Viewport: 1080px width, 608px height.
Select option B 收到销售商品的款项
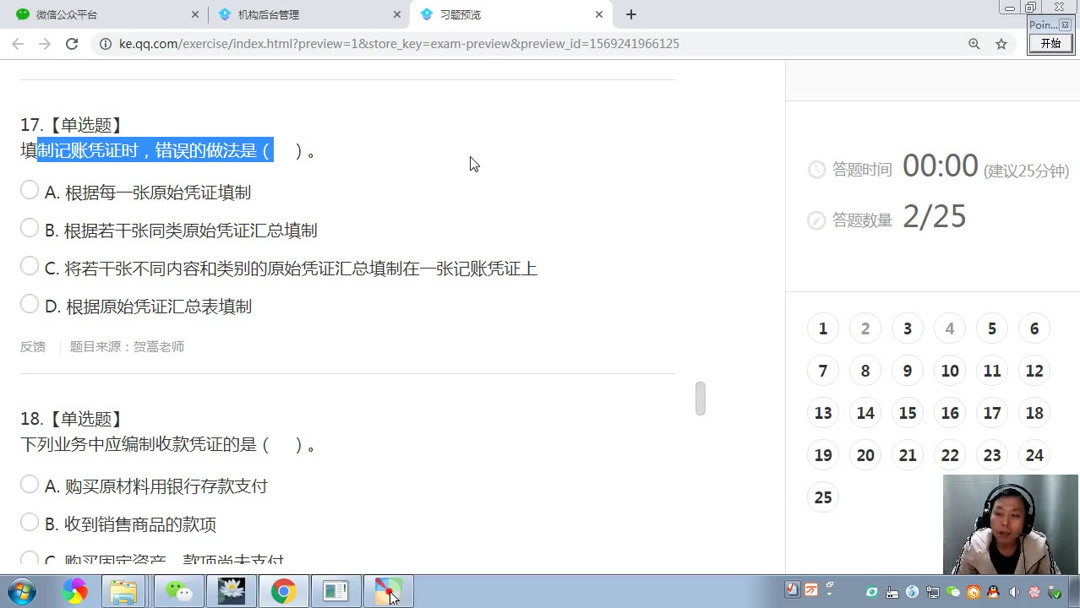[x=30, y=522]
